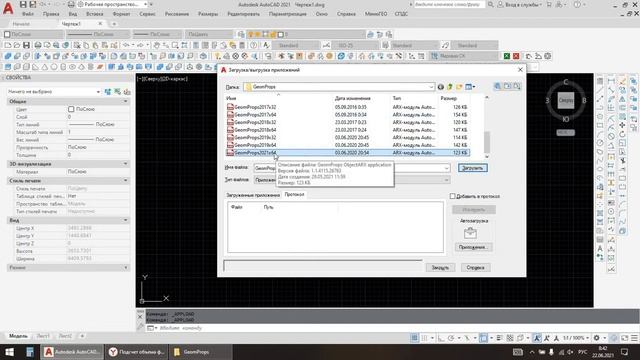Select the Cylinder modeling tool
The width and height of the screenshot is (640, 360).
63,67
